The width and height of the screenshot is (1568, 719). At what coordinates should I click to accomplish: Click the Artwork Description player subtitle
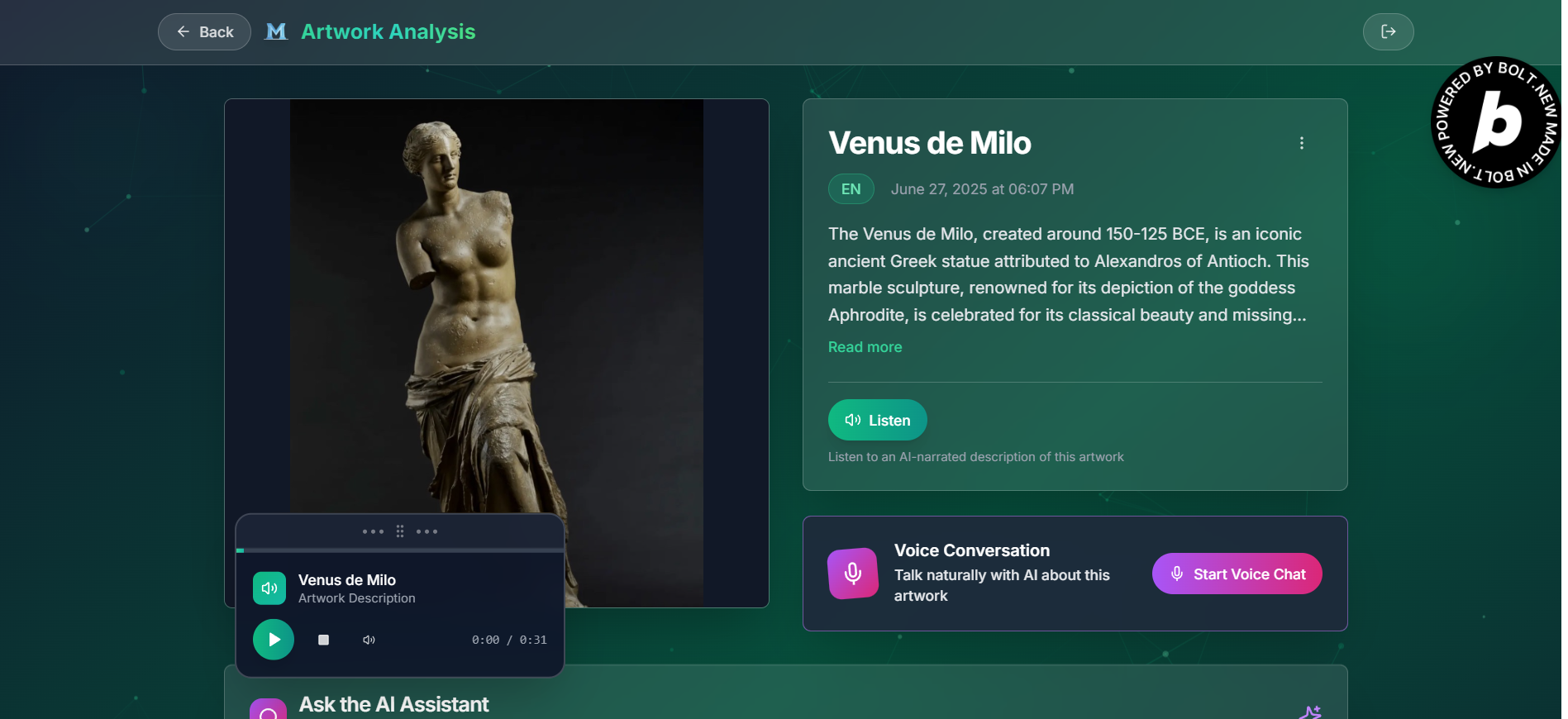(357, 598)
